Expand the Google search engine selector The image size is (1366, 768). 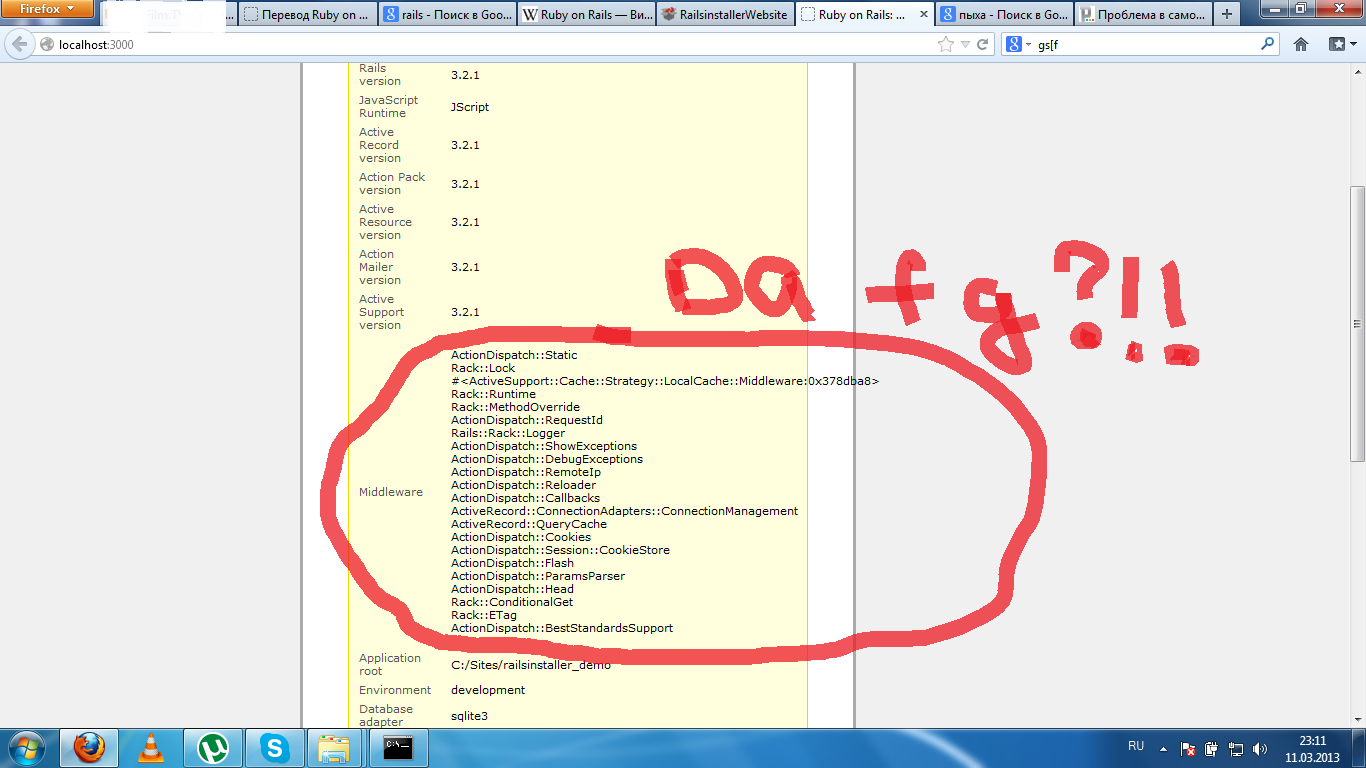1019,45
